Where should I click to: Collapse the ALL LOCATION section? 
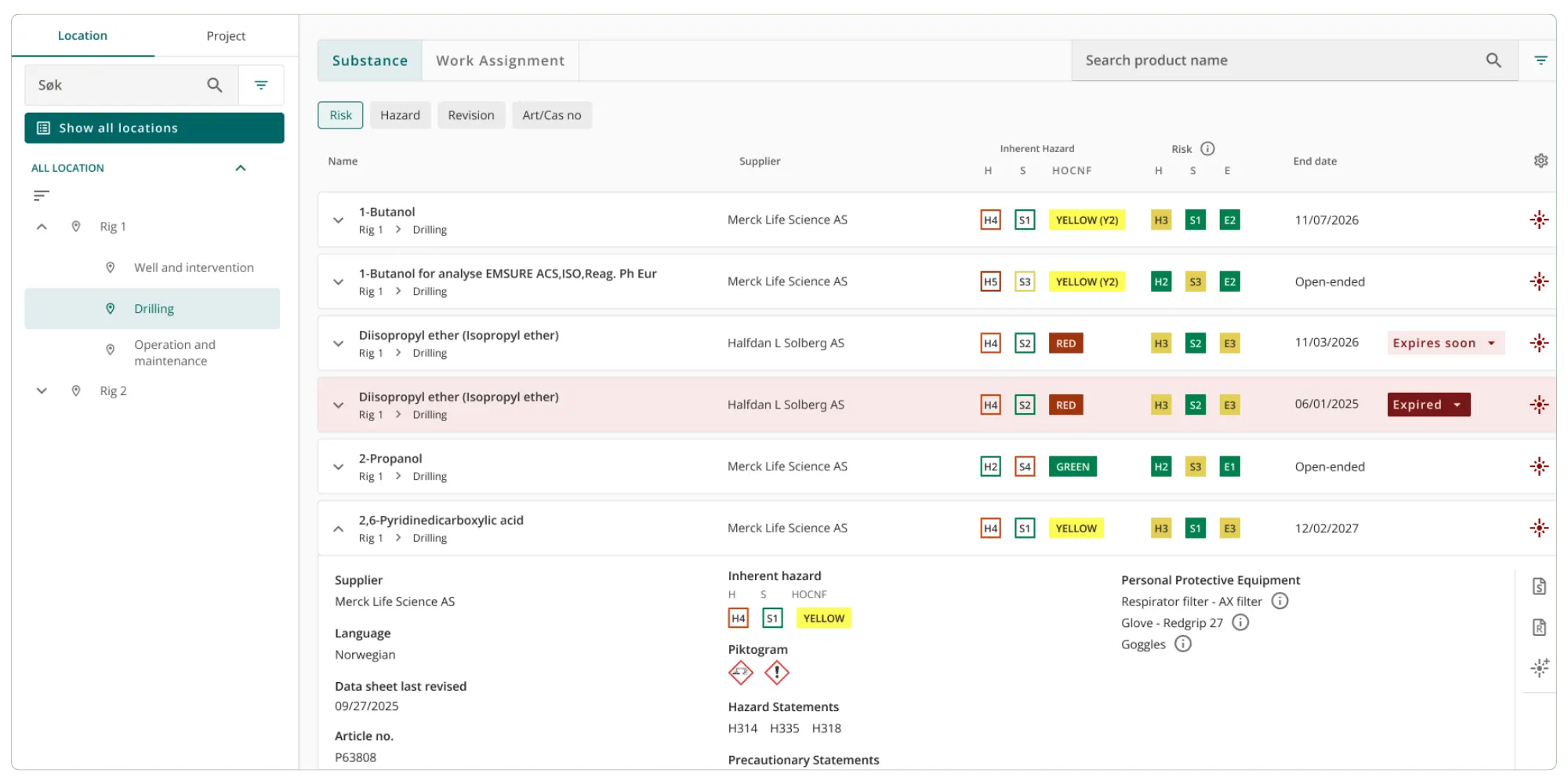[241, 168]
